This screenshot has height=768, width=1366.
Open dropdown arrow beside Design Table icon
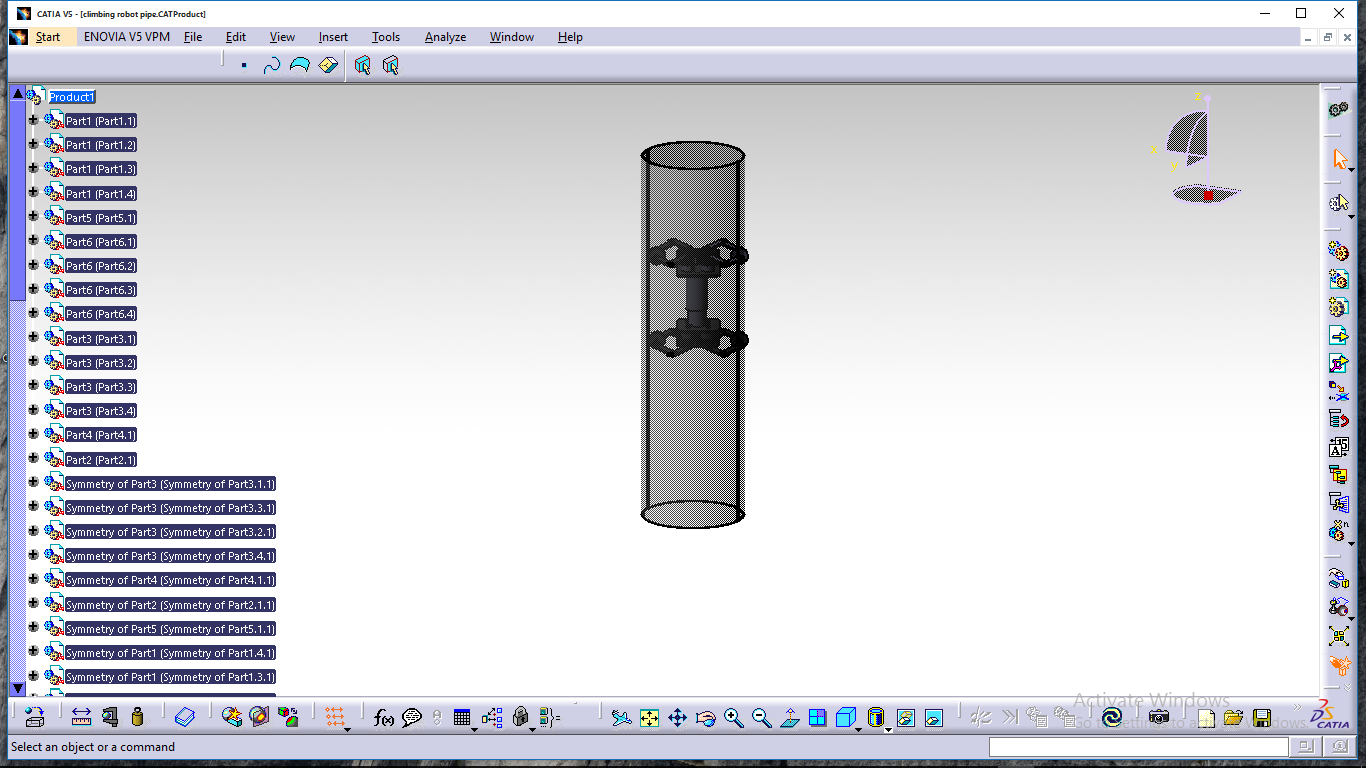tap(474, 728)
